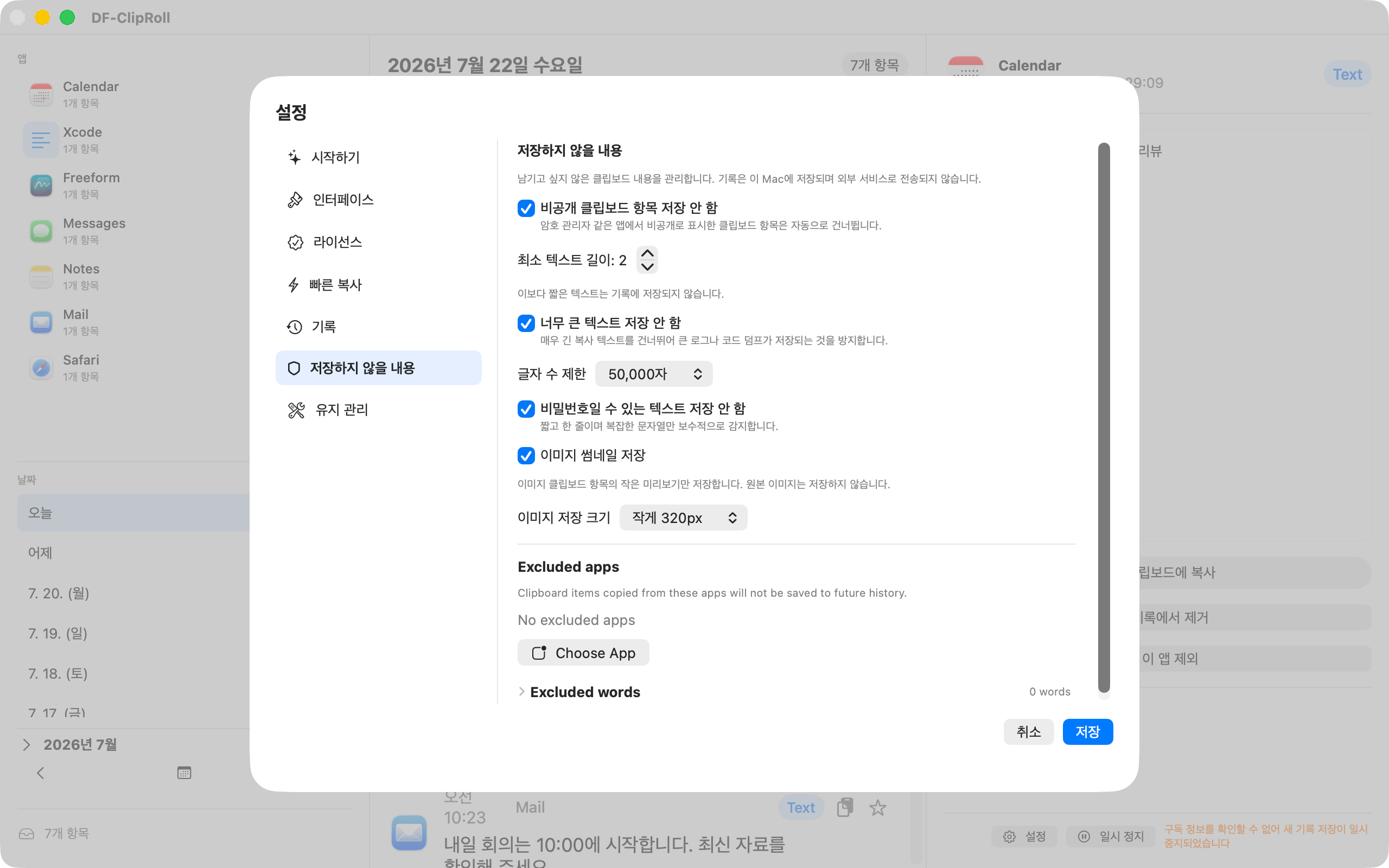Click the Text badge on the Mail clip
The image size is (1389, 868).
(801, 807)
